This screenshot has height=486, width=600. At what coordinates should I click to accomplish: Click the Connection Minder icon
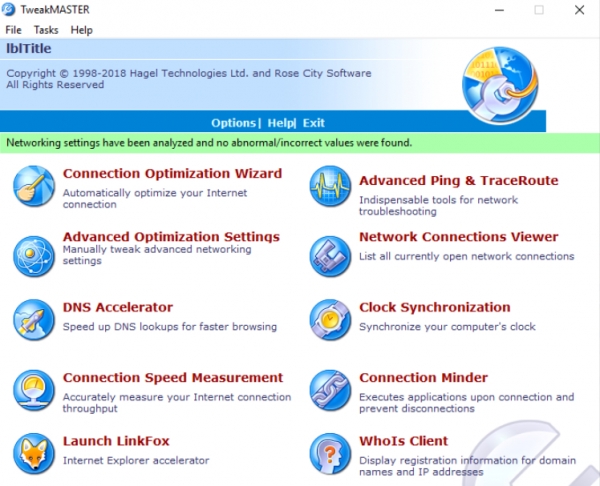point(330,390)
